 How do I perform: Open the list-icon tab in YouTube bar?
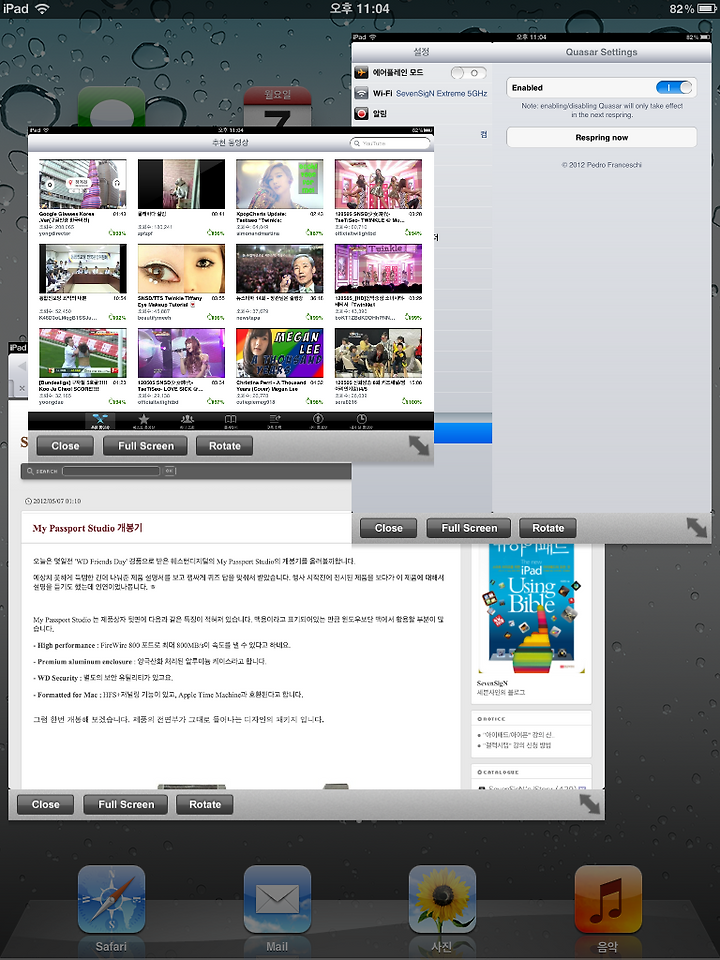tap(274, 421)
